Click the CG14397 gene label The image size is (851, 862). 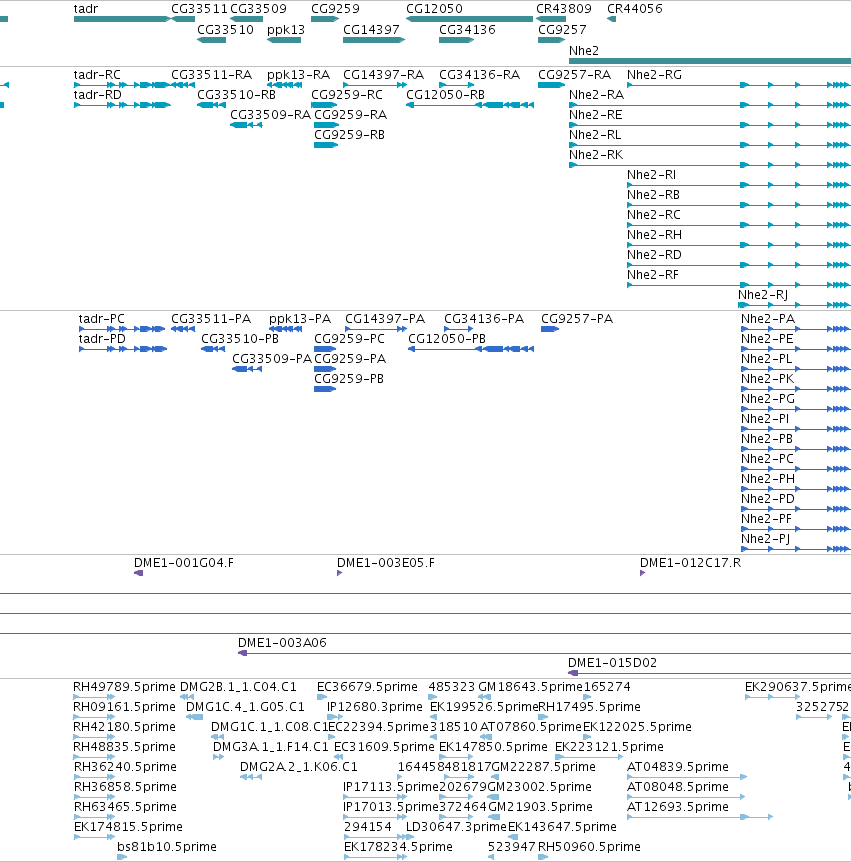tap(371, 30)
